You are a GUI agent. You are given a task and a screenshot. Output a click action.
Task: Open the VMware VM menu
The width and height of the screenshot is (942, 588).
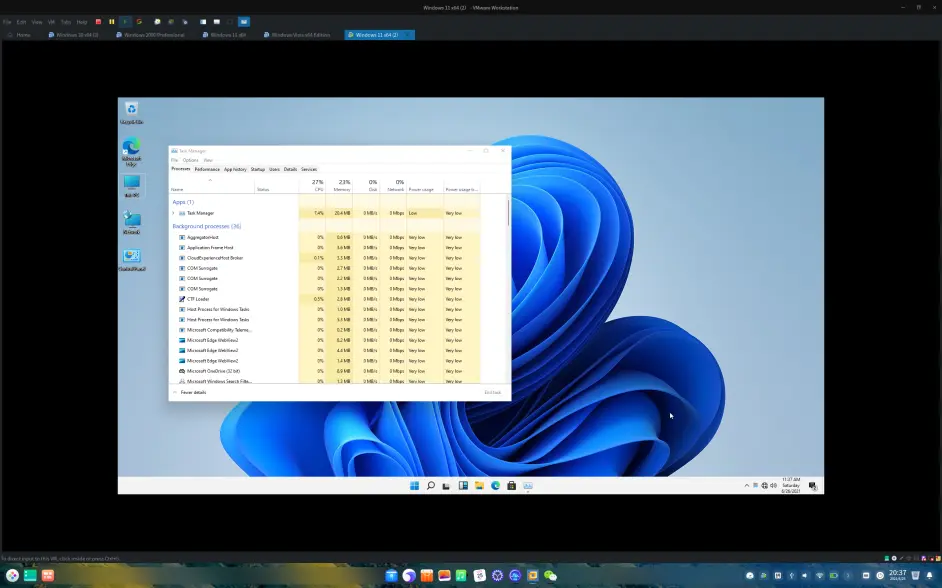coord(51,22)
